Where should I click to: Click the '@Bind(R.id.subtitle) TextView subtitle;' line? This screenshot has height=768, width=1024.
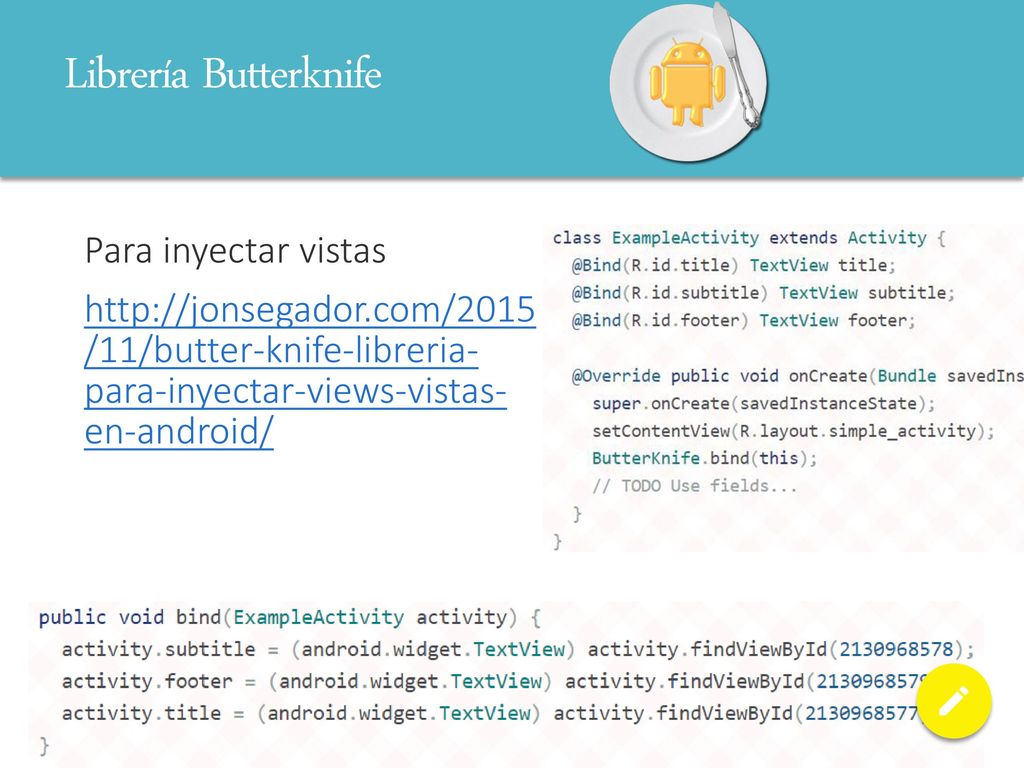(763, 293)
